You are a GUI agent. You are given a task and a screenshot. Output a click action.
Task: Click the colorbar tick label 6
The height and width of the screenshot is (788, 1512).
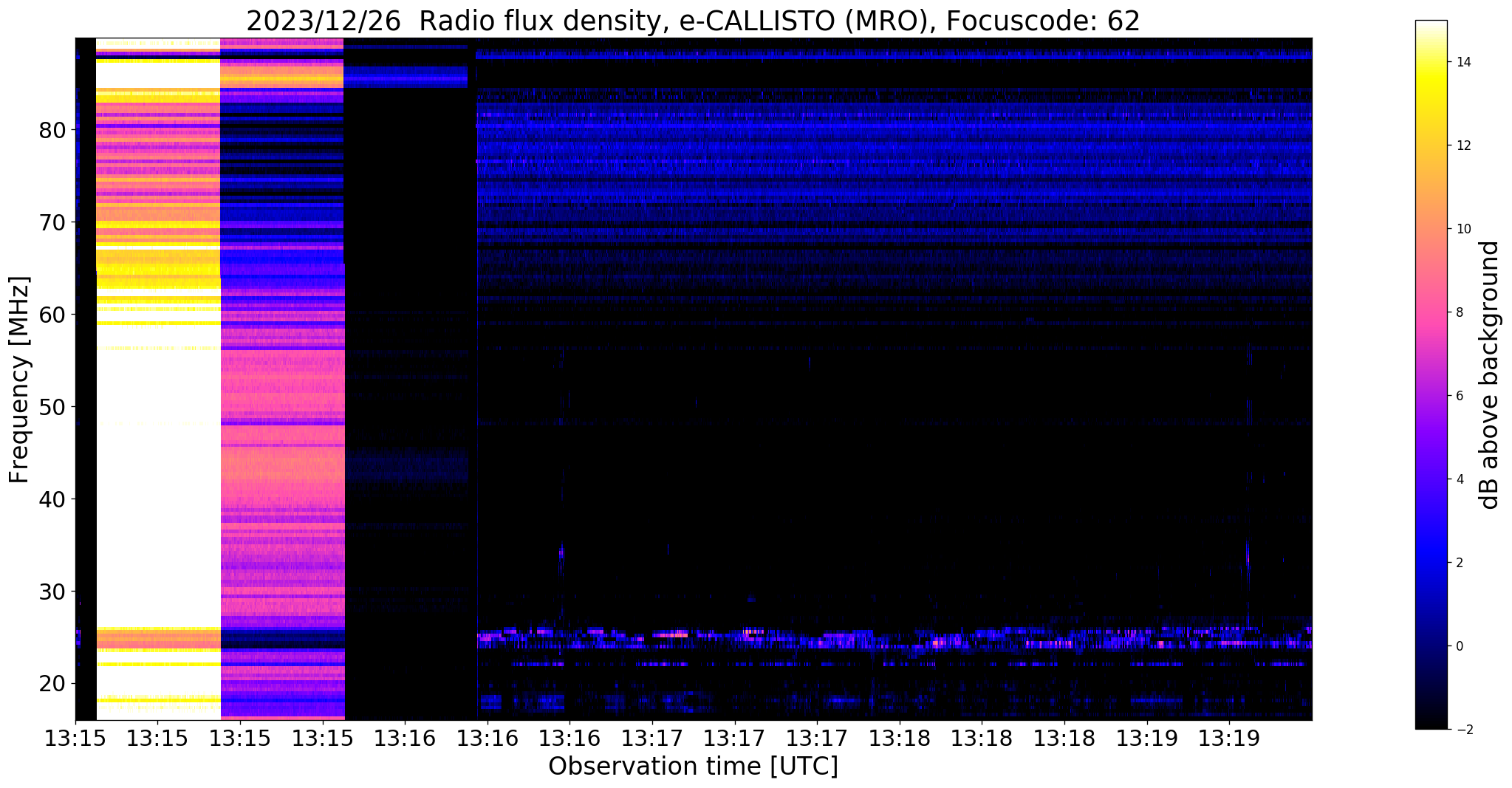click(1458, 396)
